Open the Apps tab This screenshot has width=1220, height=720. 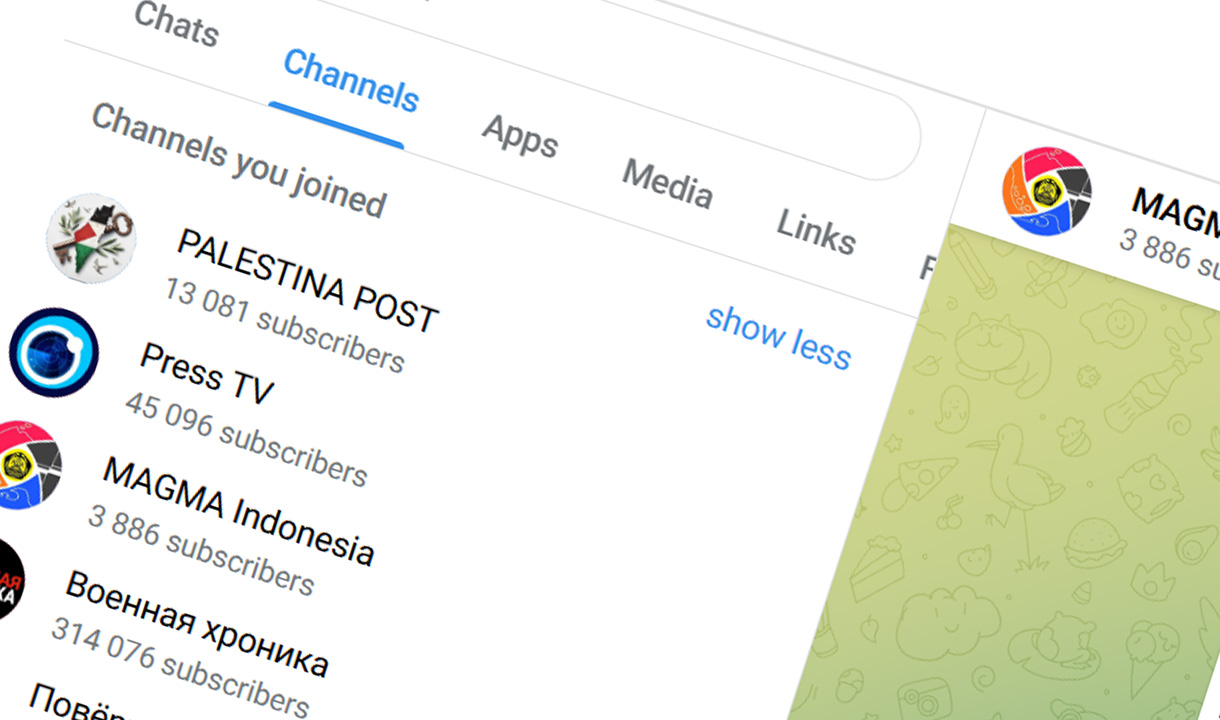[x=520, y=135]
